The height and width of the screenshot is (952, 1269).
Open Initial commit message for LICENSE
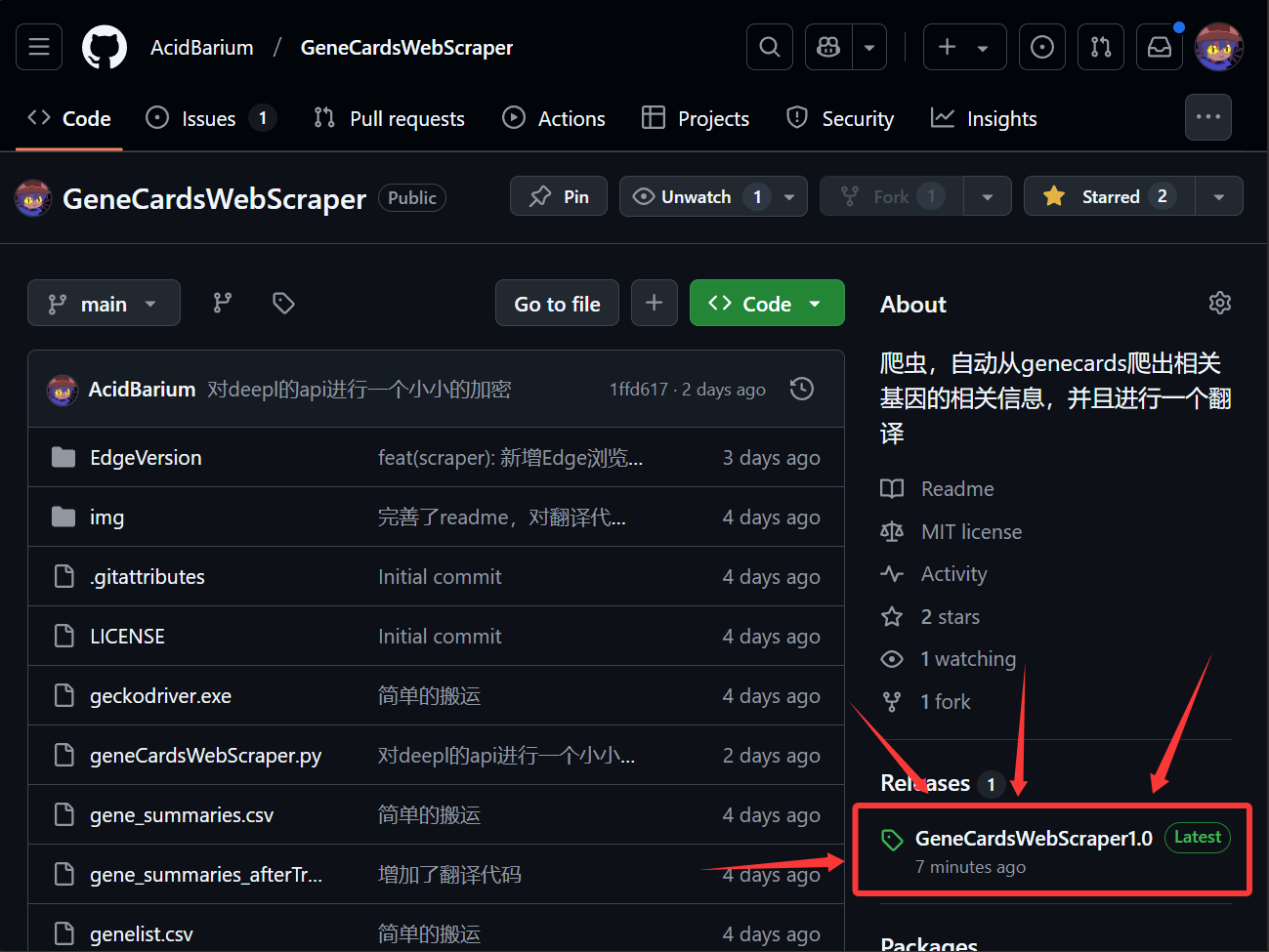(440, 636)
